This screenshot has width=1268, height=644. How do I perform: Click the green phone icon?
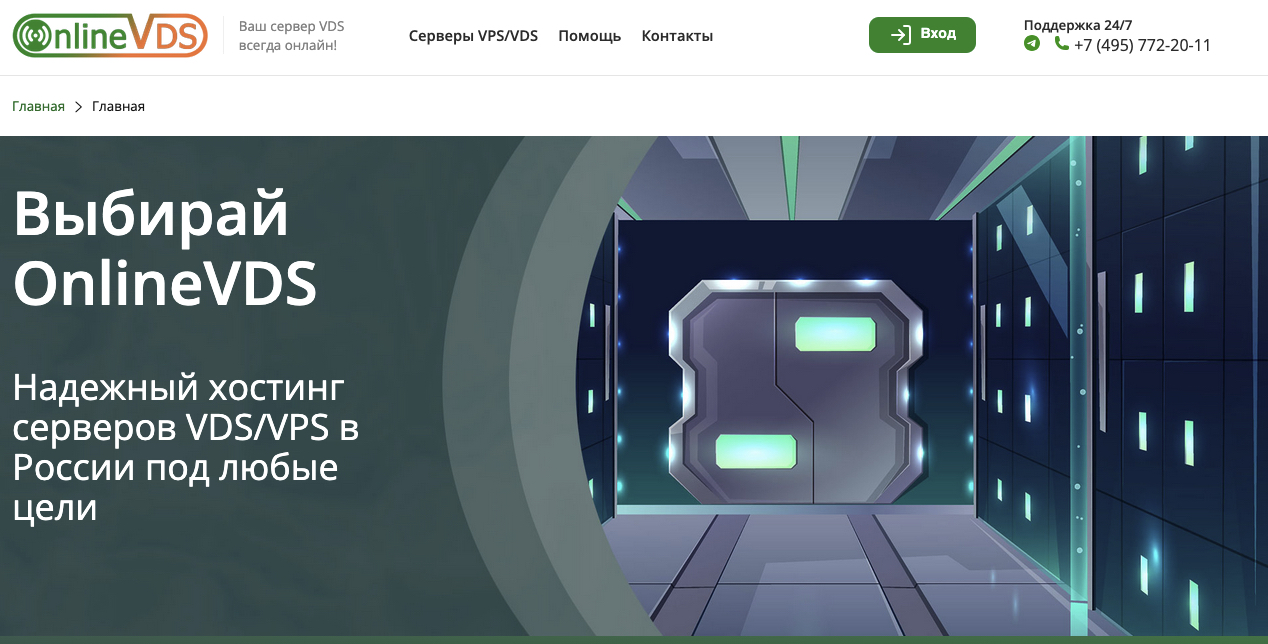1061,44
